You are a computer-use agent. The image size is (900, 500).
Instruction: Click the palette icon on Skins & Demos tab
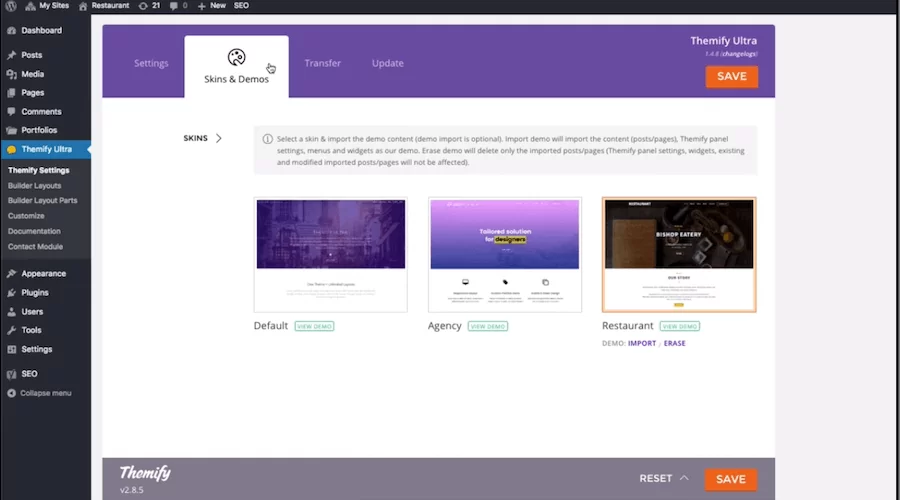click(236, 57)
